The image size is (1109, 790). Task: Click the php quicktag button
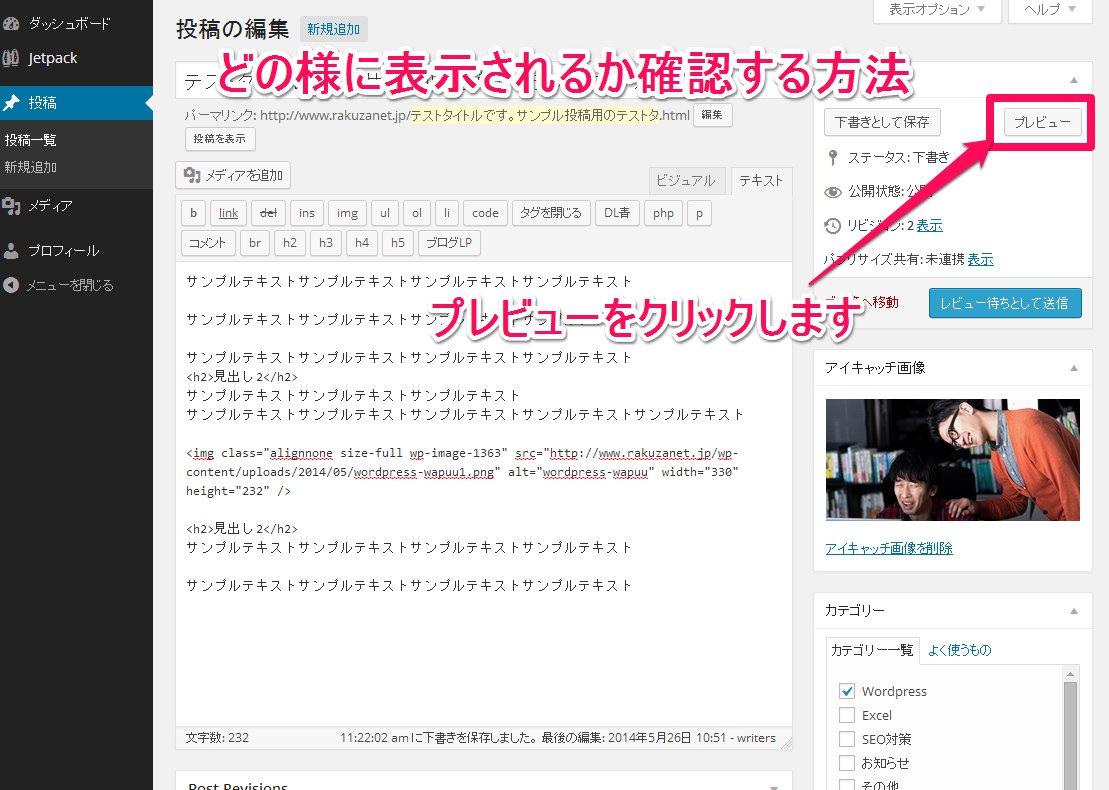click(663, 213)
